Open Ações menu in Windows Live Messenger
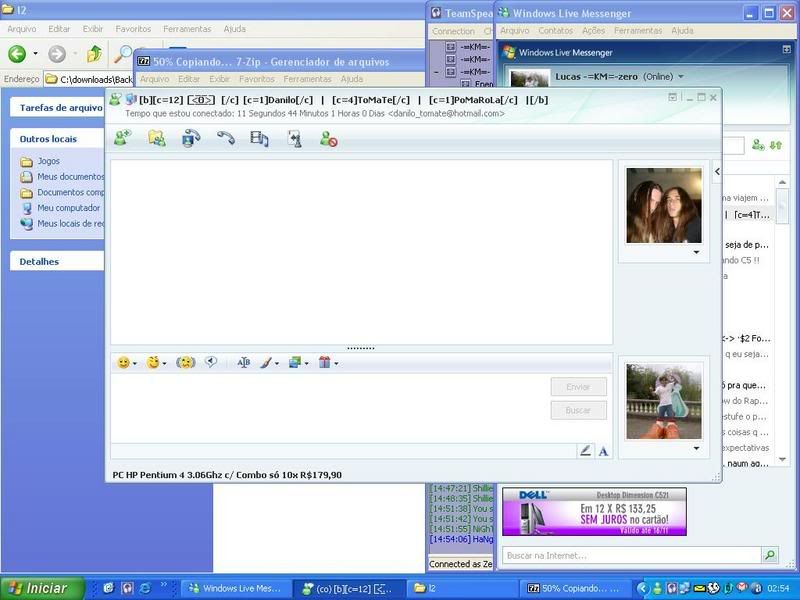This screenshot has width=800, height=600. pos(593,31)
